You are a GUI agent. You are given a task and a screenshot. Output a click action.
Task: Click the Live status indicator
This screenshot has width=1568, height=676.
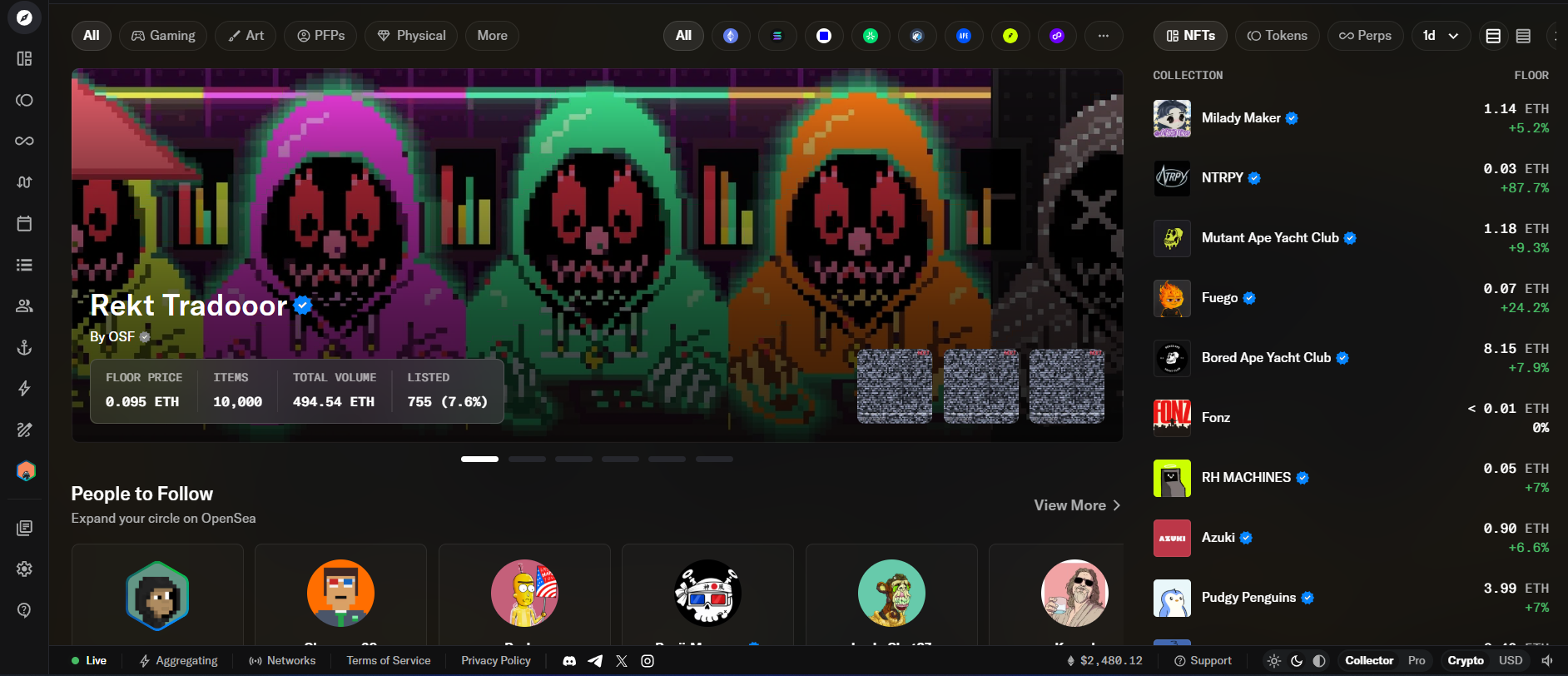click(x=89, y=661)
